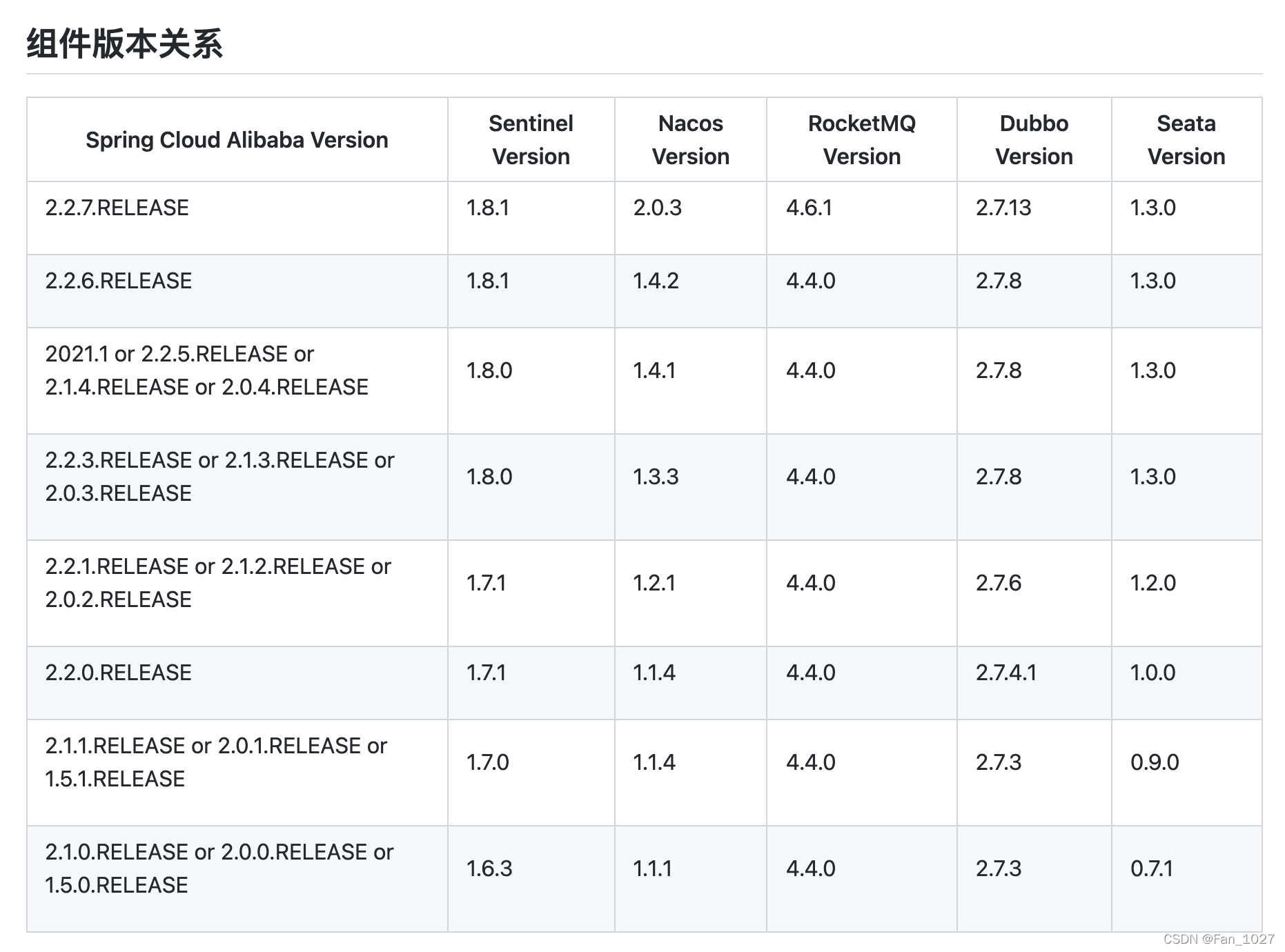Viewport: 1285px width, 952px height.
Task: Click the Seata Version column header
Action: (x=1186, y=140)
